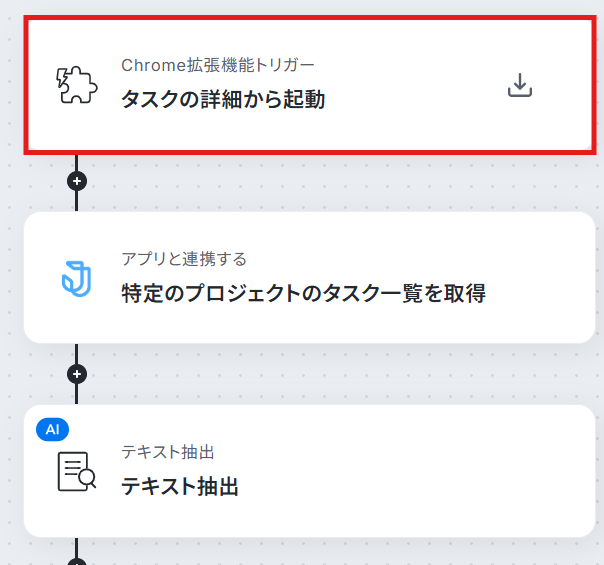604x565 pixels.
Task: Click the Chrome拡張機能トリガー label
Action: pyautogui.click(x=218, y=66)
